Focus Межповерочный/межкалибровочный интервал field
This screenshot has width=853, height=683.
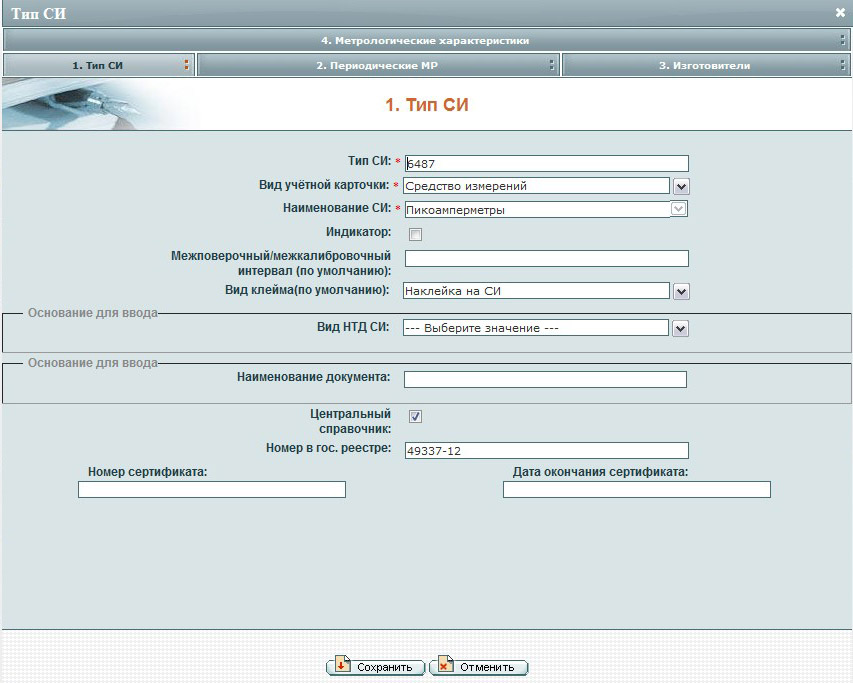point(547,258)
